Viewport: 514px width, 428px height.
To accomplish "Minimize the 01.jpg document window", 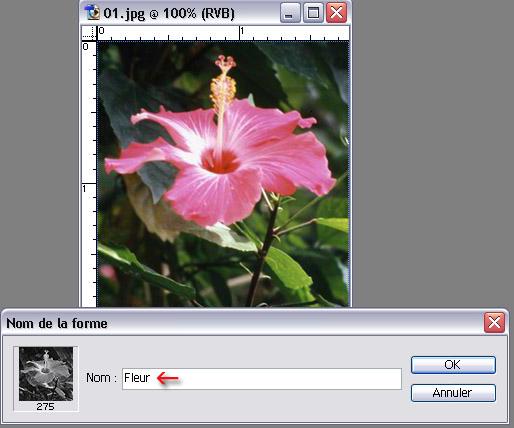I will [x=290, y=13].
